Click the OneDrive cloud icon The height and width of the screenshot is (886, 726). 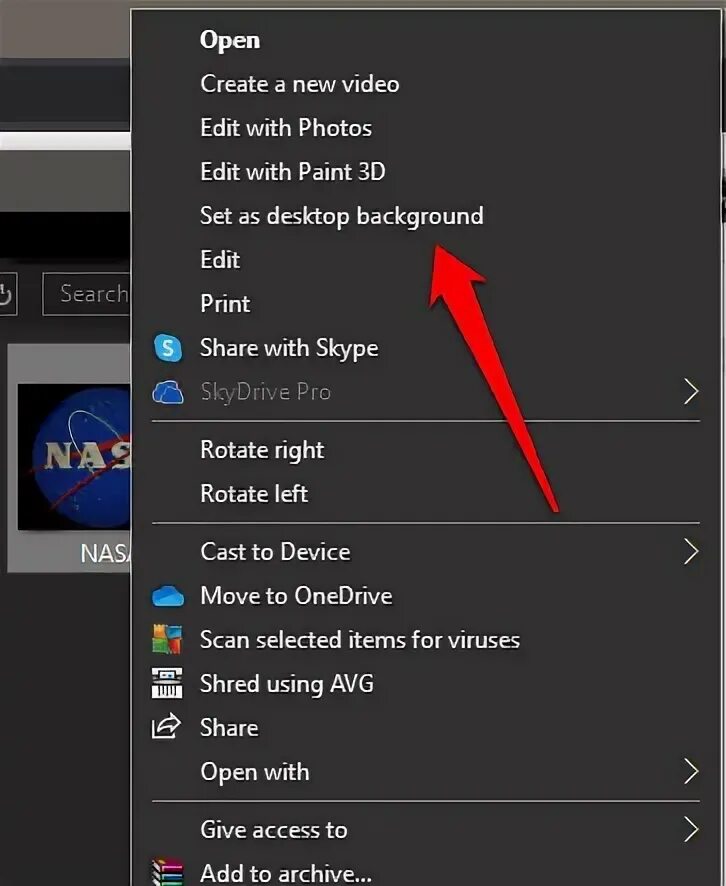pos(168,596)
